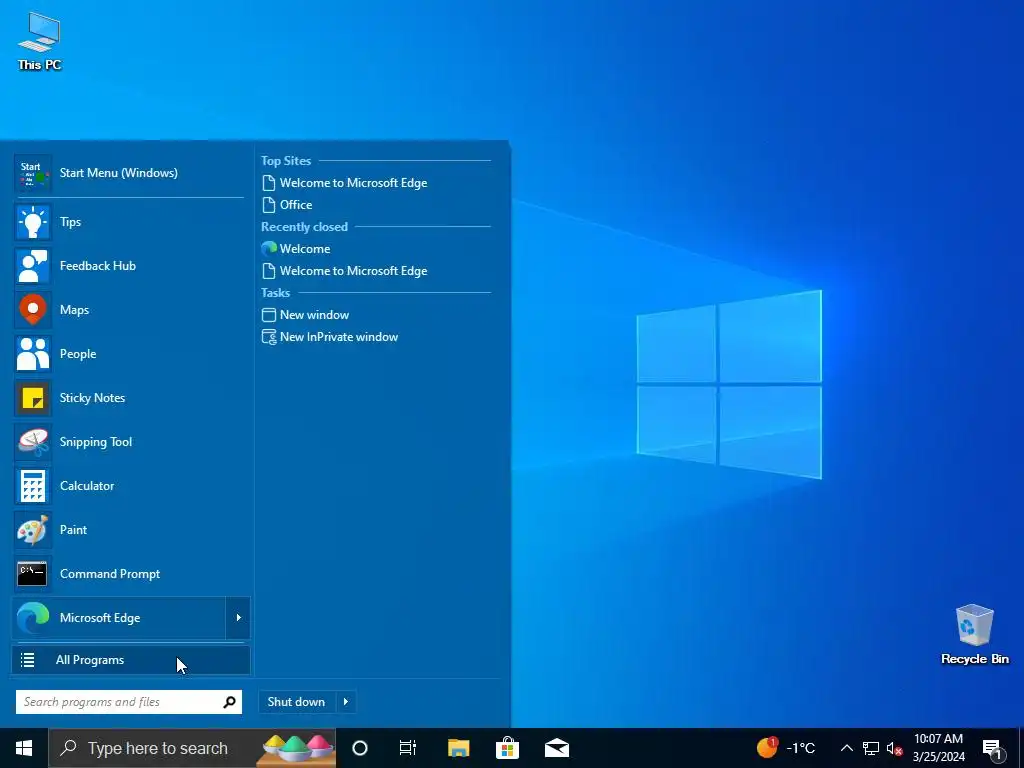Click taskbar Type here to search box
The width and height of the screenshot is (1024, 768).
193,748
